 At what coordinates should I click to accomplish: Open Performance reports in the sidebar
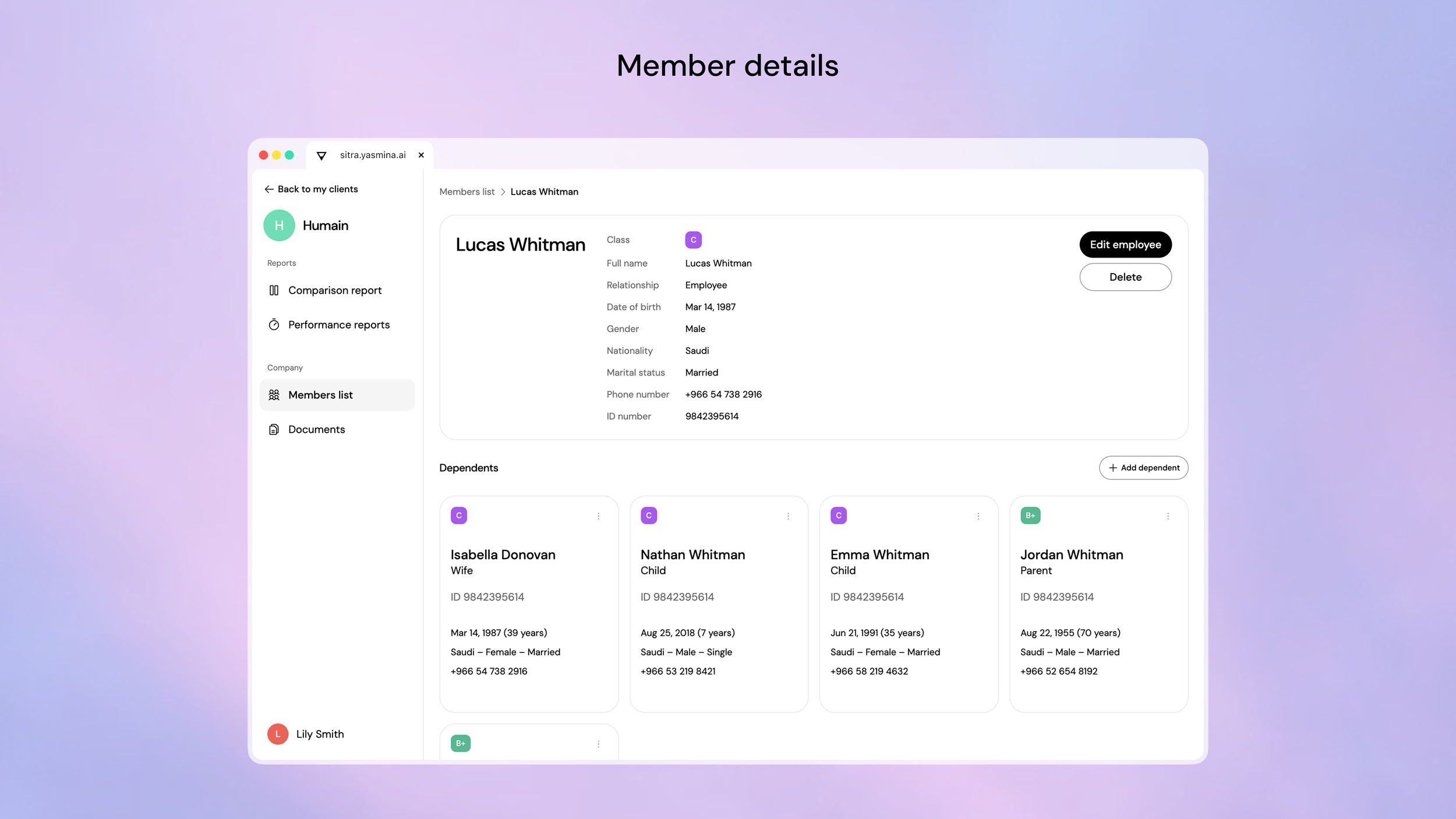pyautogui.click(x=337, y=324)
